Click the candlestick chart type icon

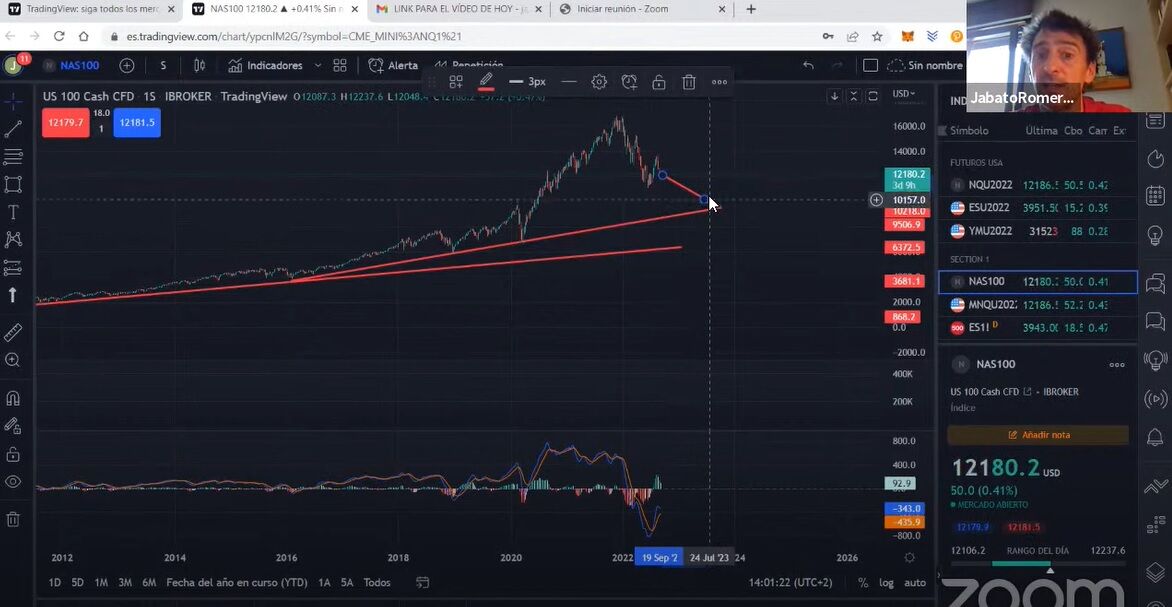coord(199,66)
